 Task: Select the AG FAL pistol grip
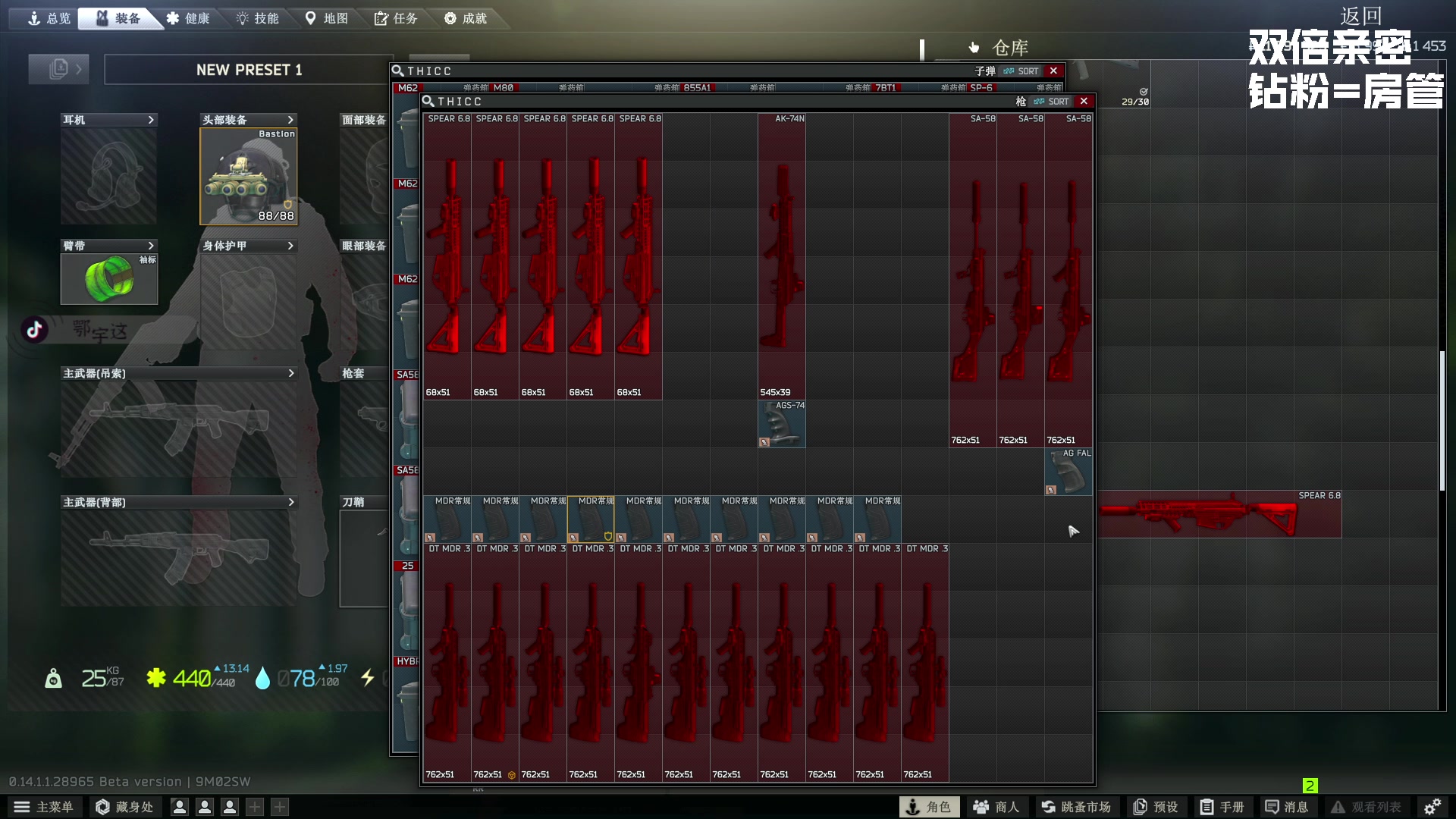tap(1068, 472)
